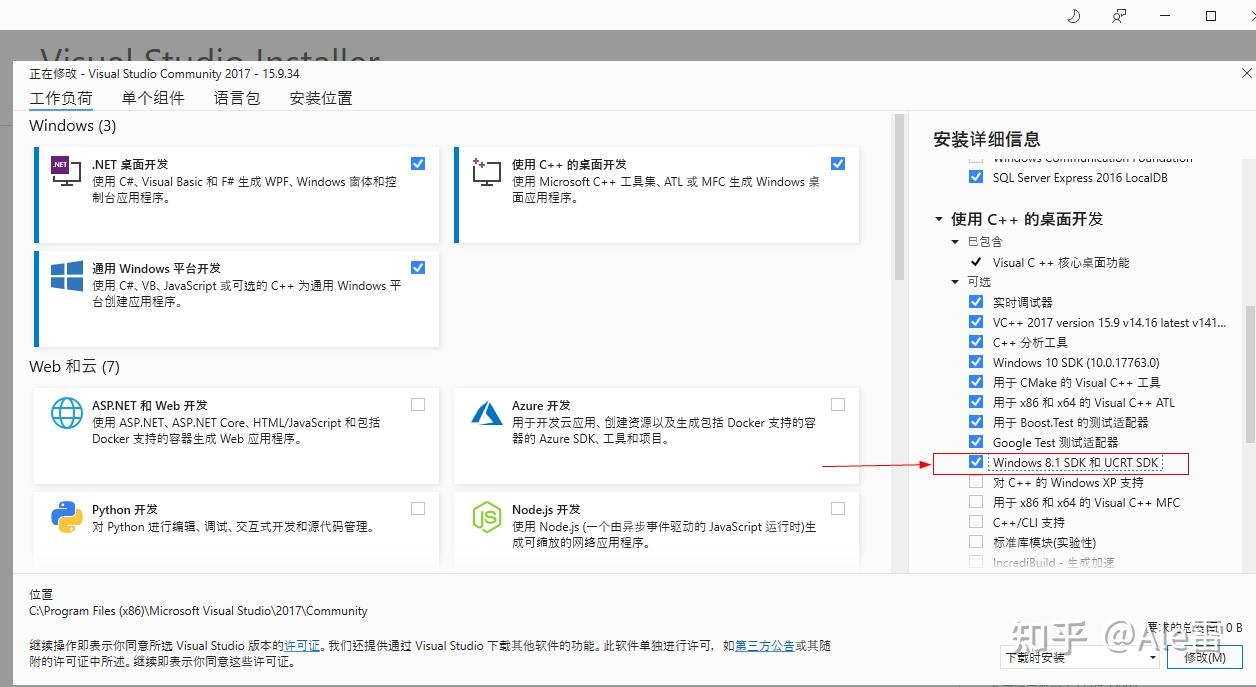Screen dimensions: 1256x687
Task: Click the .NET desktop development purple icon
Action: (67, 172)
